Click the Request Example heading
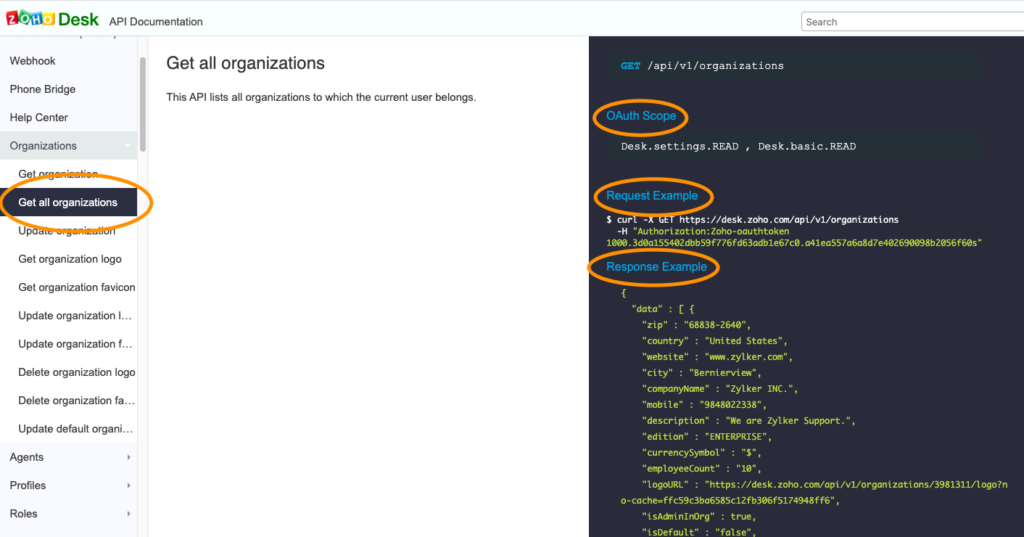The image size is (1024, 537). [x=652, y=195]
